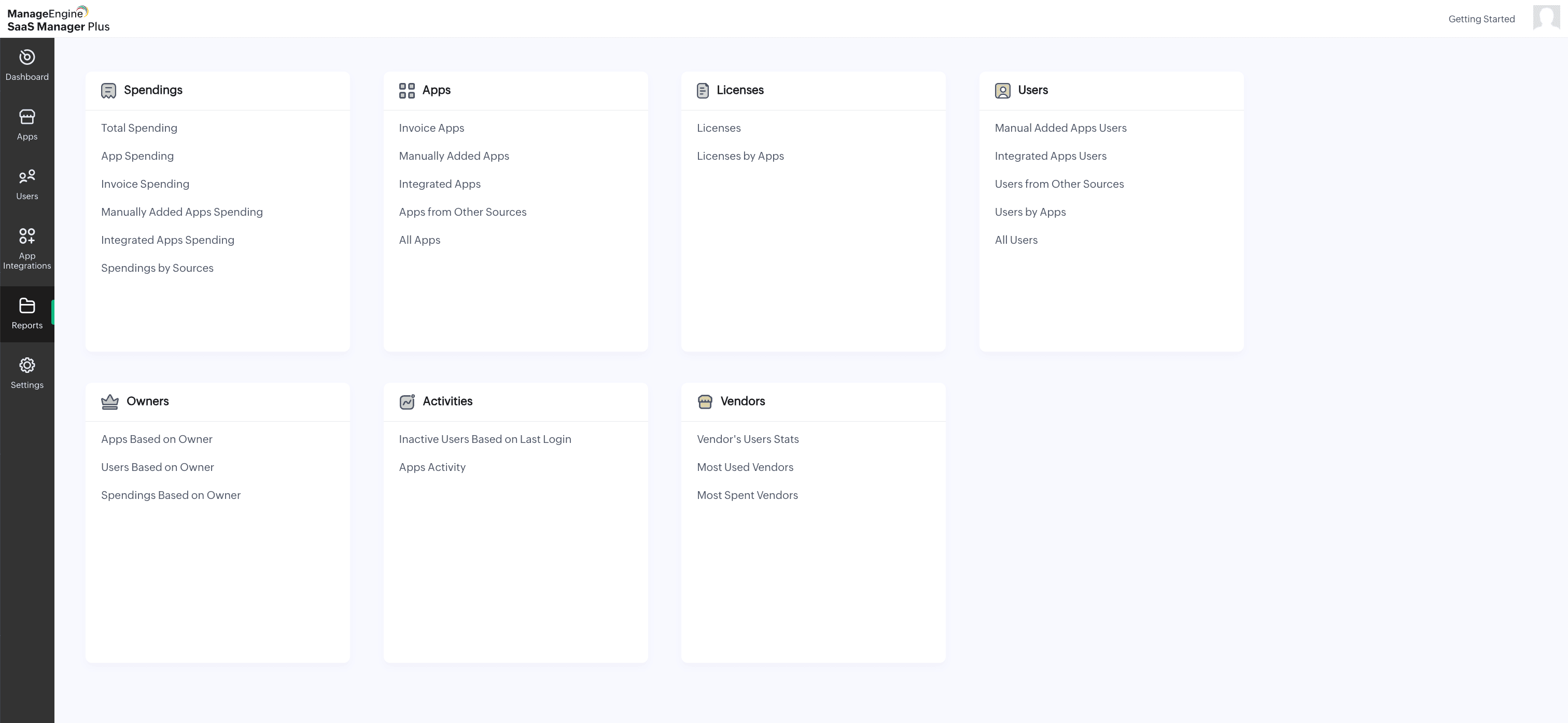
Task: Open the Users sidebar icon
Action: click(27, 177)
